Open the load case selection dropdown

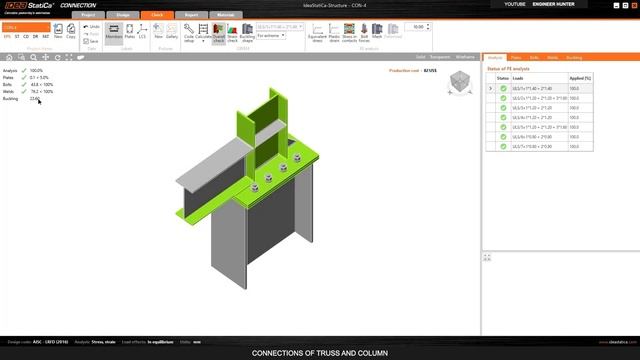pos(280,27)
